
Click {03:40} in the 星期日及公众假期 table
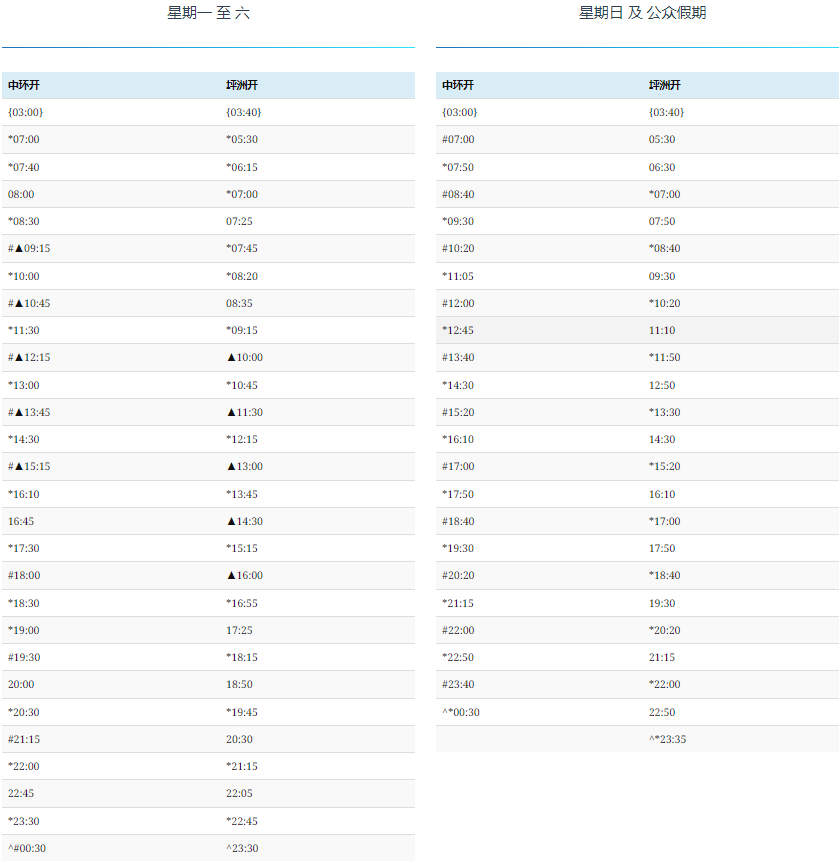(x=666, y=112)
